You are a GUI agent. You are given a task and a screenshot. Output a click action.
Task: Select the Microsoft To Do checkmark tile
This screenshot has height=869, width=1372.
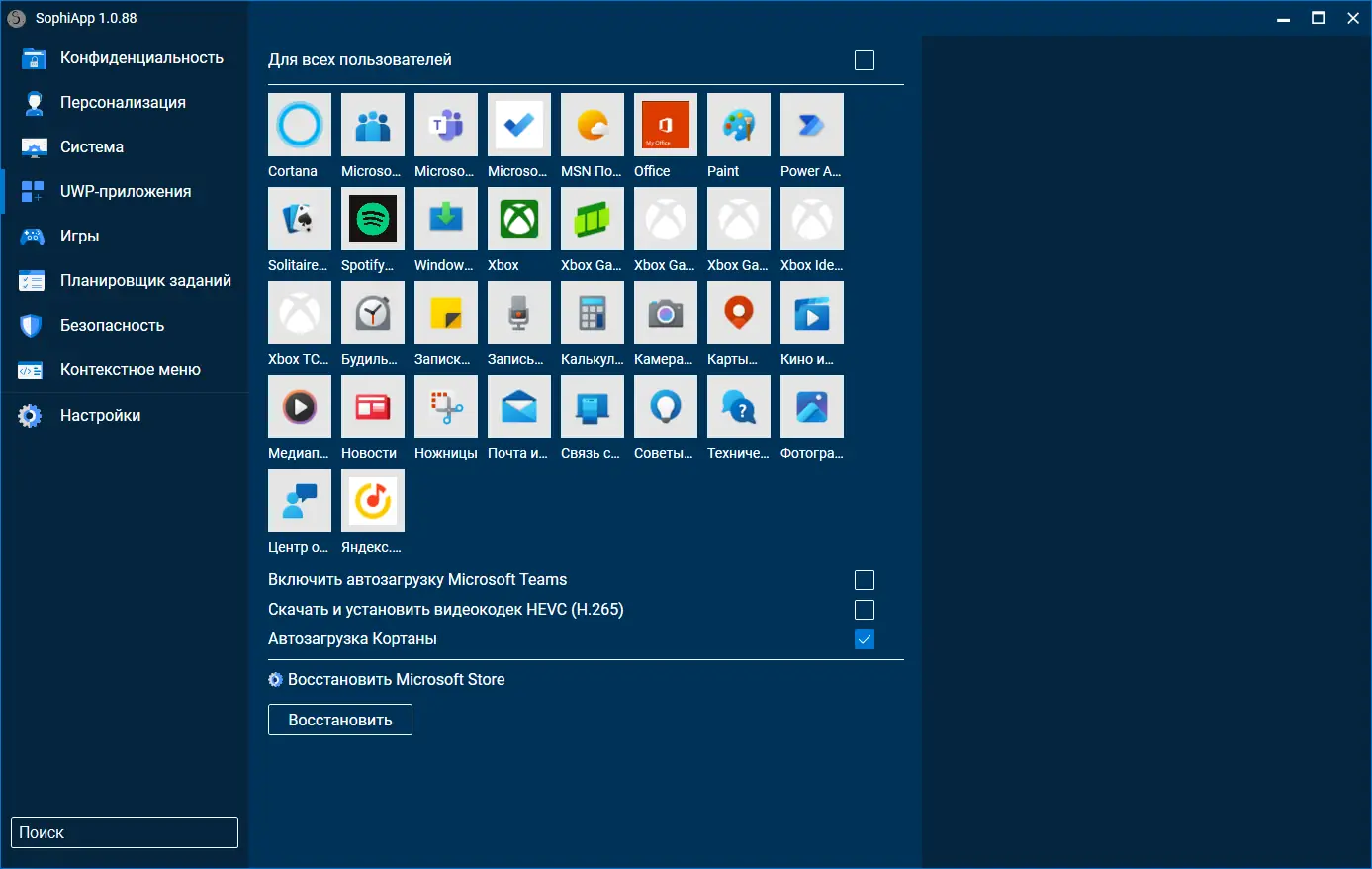point(519,125)
